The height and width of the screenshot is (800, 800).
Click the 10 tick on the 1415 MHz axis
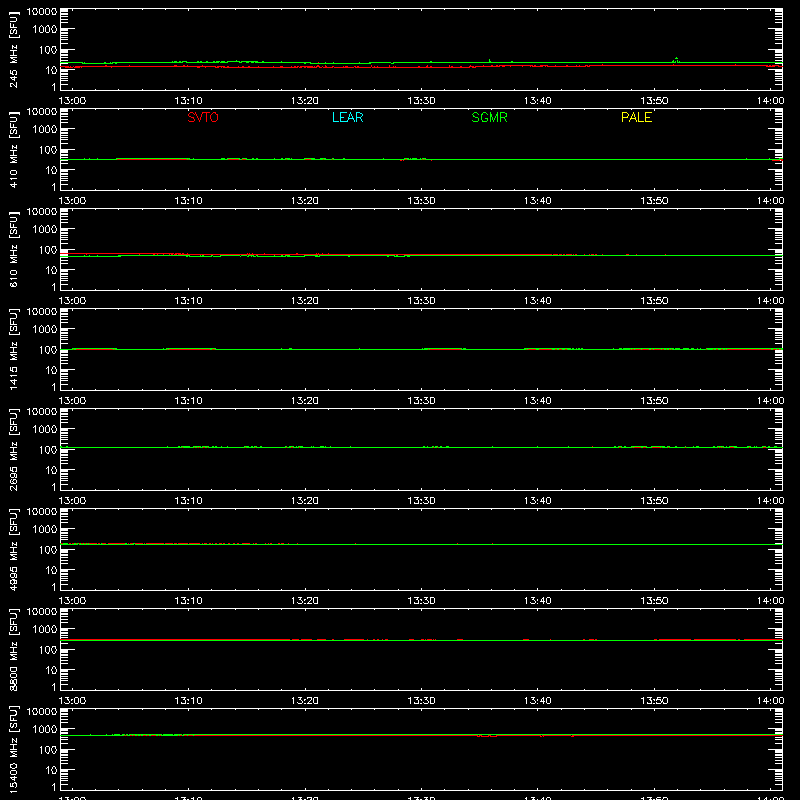pos(52,370)
